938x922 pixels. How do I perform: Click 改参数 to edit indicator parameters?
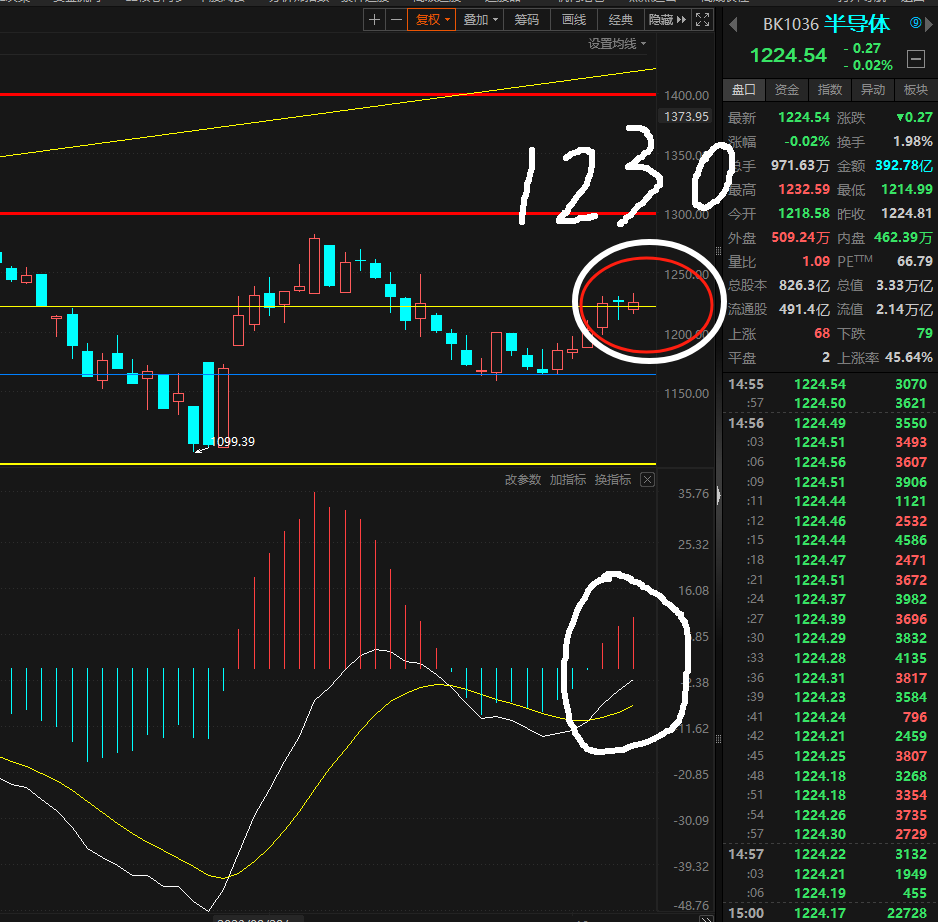pyautogui.click(x=523, y=480)
